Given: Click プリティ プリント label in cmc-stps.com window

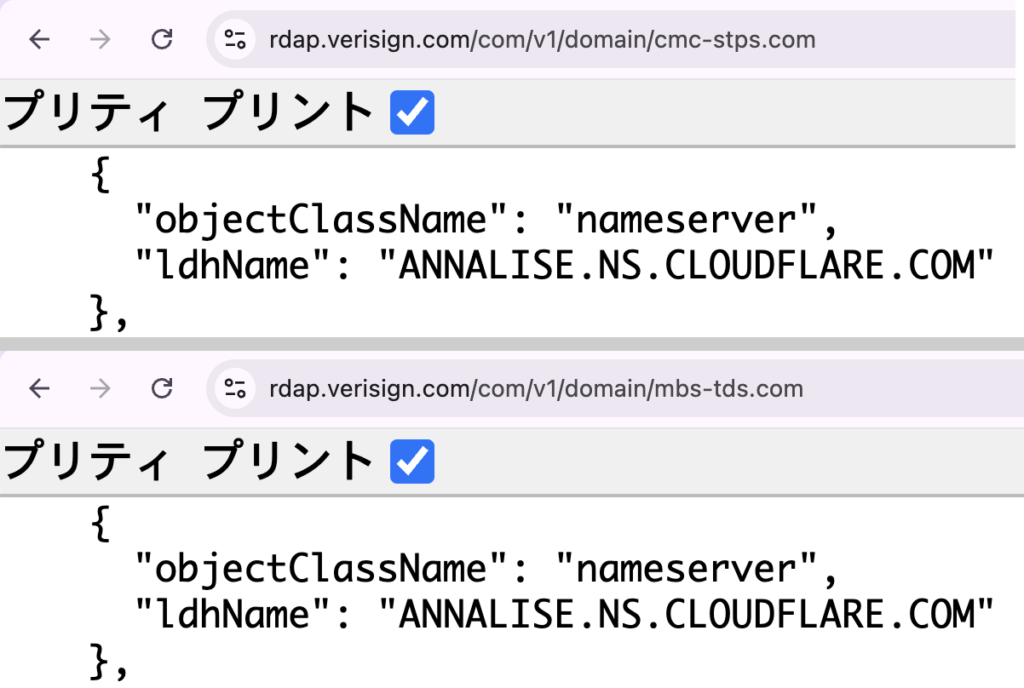Looking at the screenshot, I should [x=189, y=112].
